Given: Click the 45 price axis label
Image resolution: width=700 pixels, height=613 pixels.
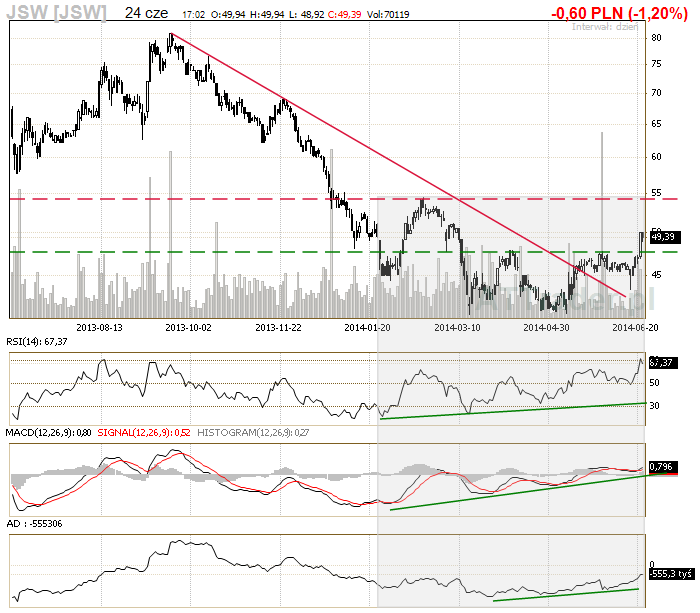Looking at the screenshot, I should point(656,275).
